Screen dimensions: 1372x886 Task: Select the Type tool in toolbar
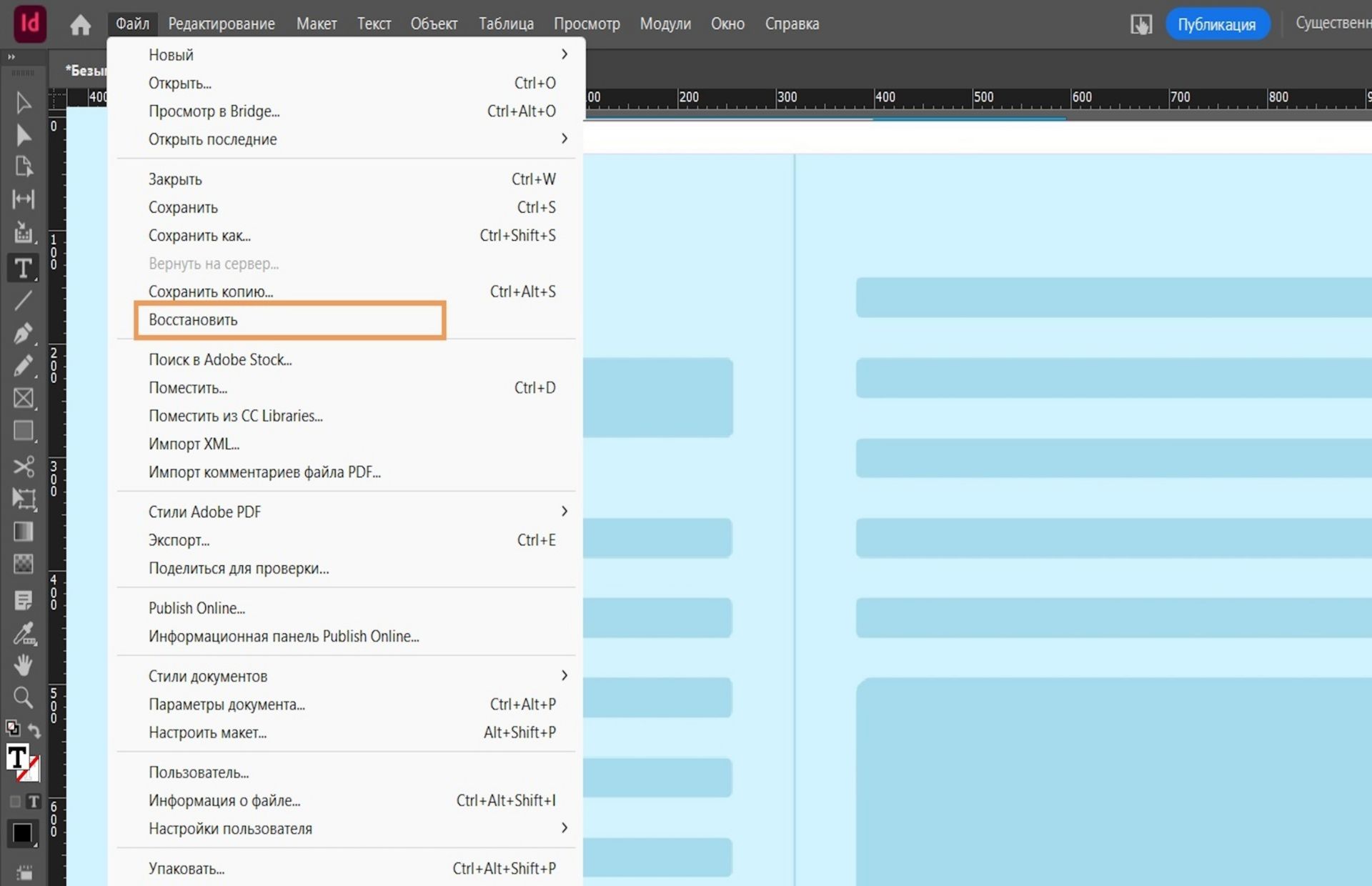pos(23,269)
